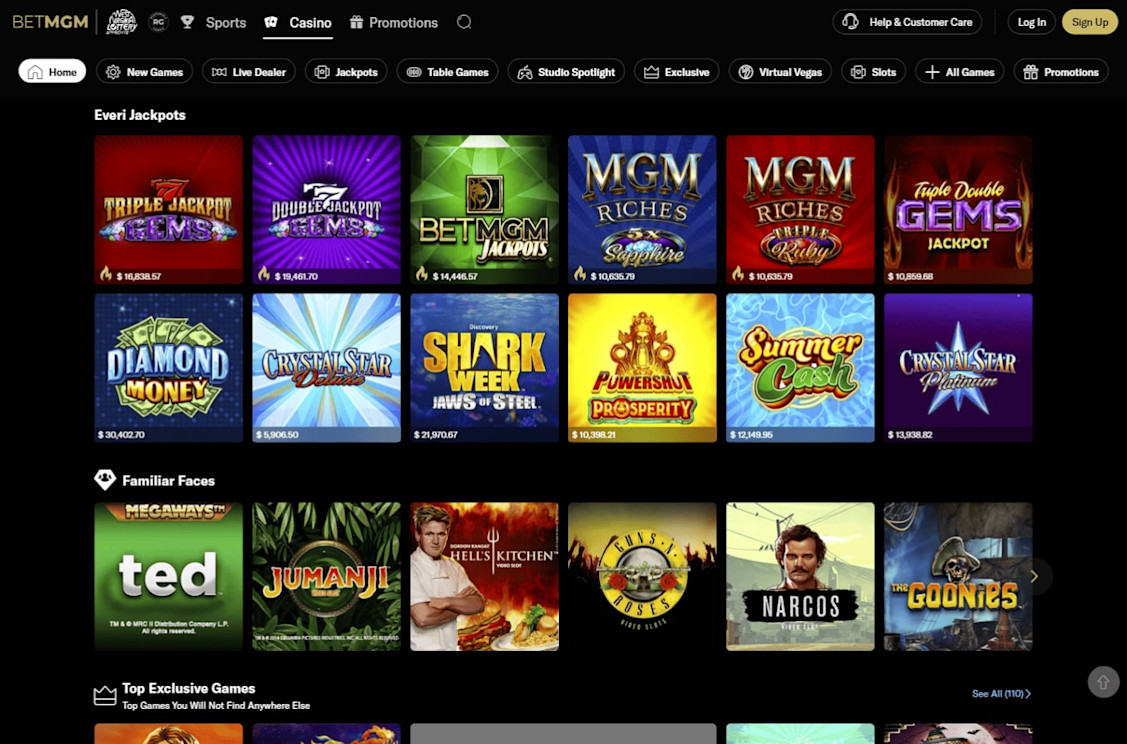Click the BetMGM logo
The width and height of the screenshot is (1127, 744).
50,22
